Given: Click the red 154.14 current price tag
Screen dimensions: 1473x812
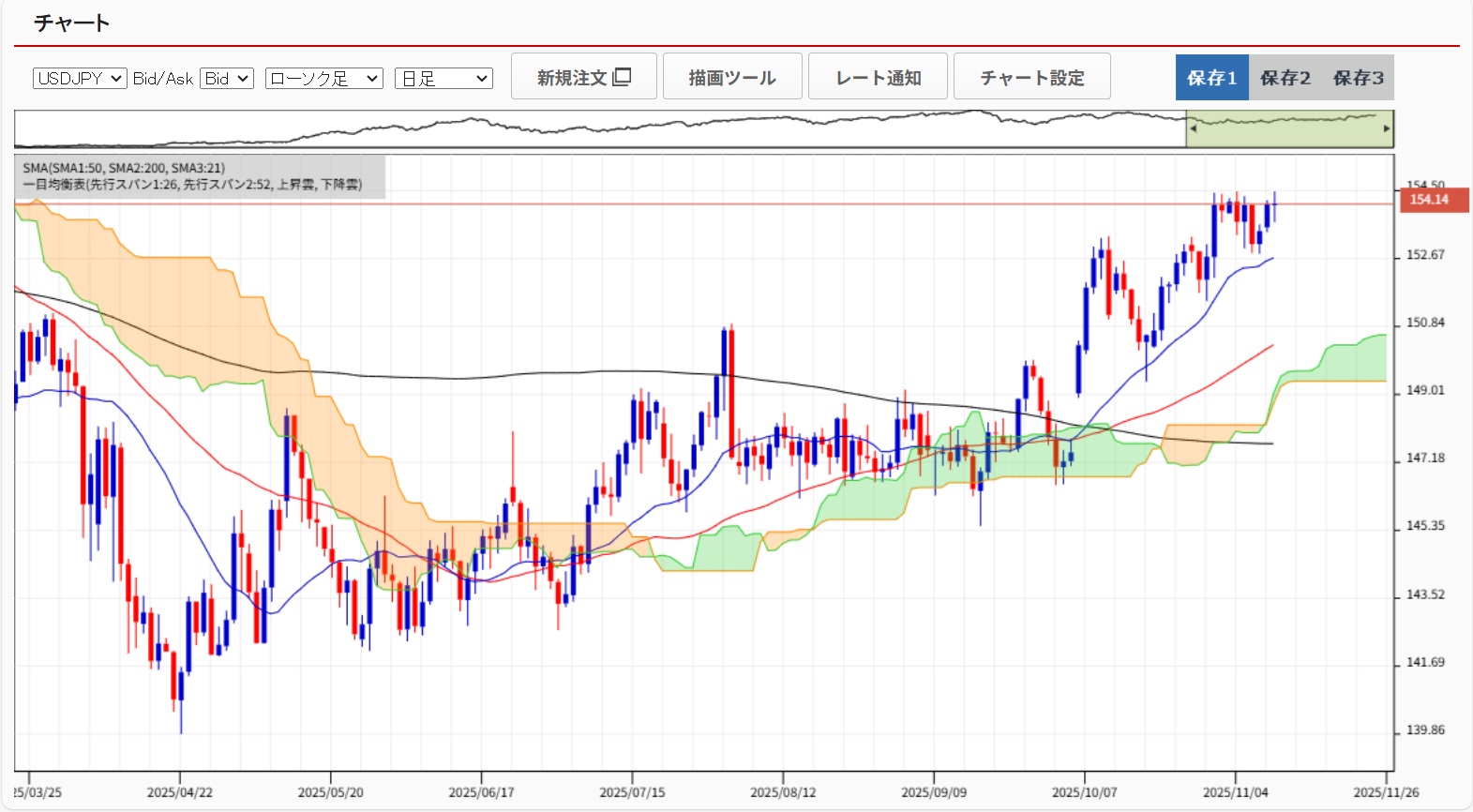Looking at the screenshot, I should click(1431, 200).
